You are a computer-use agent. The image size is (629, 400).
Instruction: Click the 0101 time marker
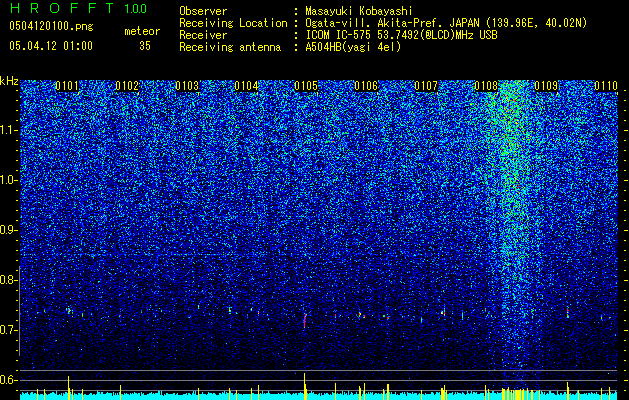coord(67,86)
